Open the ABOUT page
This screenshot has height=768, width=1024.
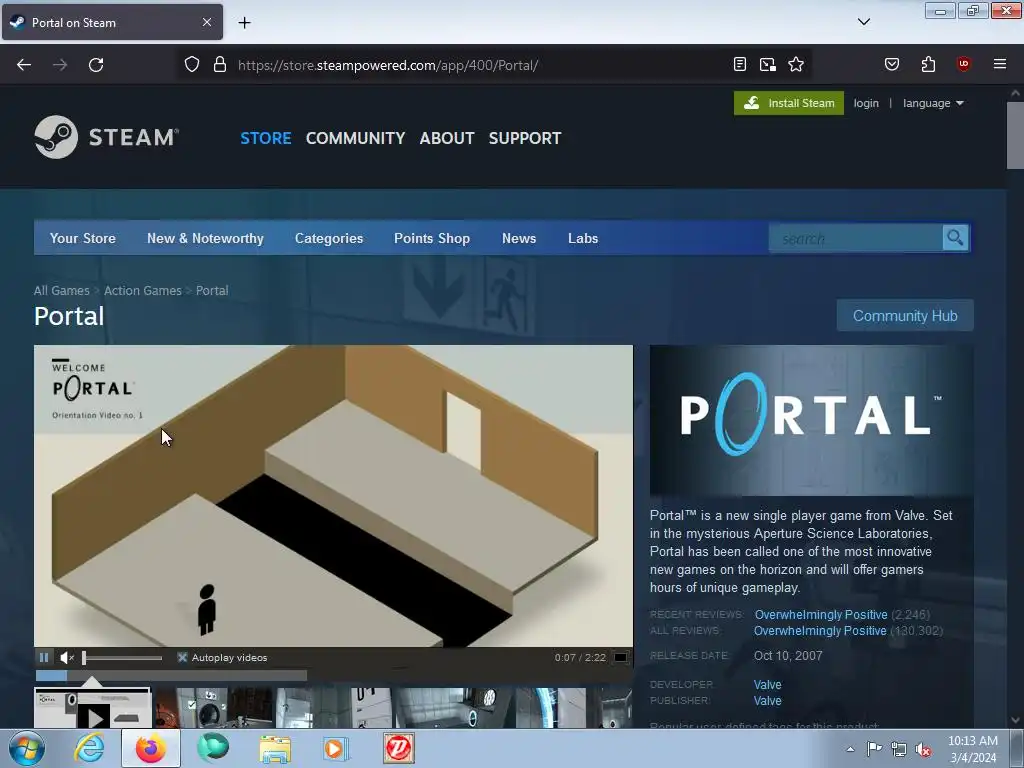pyautogui.click(x=447, y=138)
